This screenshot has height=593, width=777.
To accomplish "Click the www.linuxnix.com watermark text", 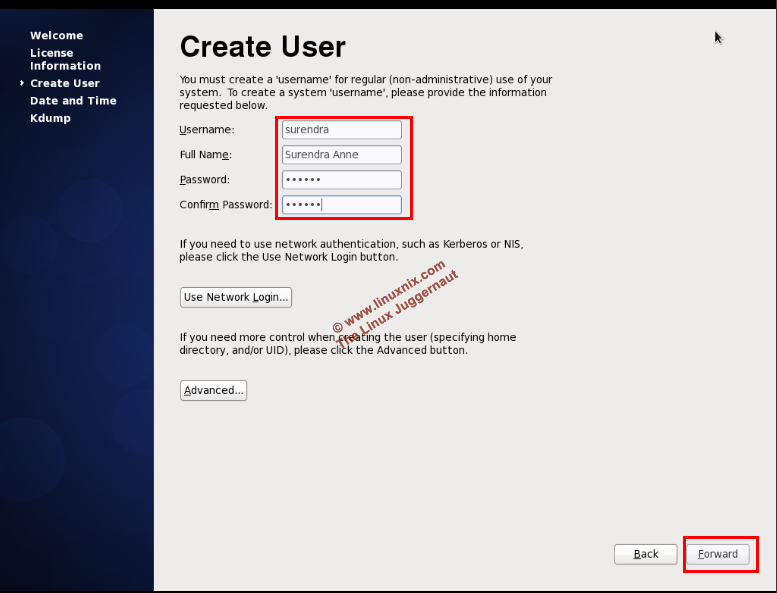I will [390, 296].
